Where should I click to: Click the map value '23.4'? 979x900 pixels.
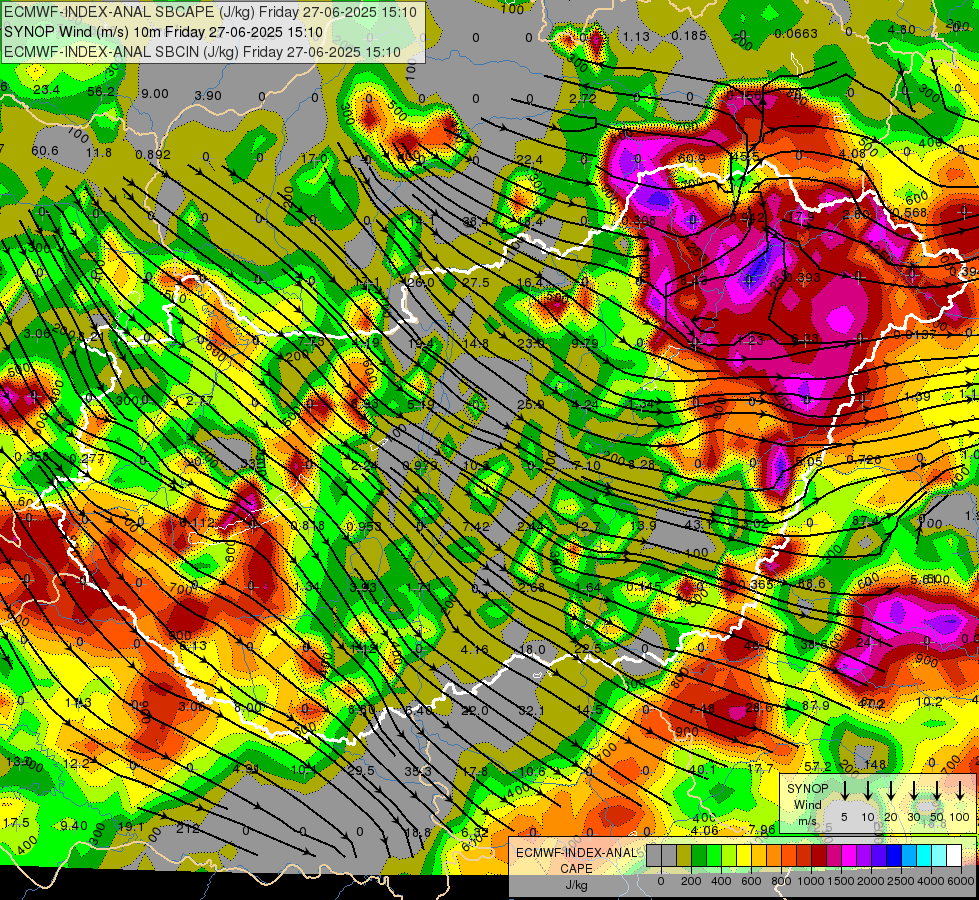tap(47, 90)
